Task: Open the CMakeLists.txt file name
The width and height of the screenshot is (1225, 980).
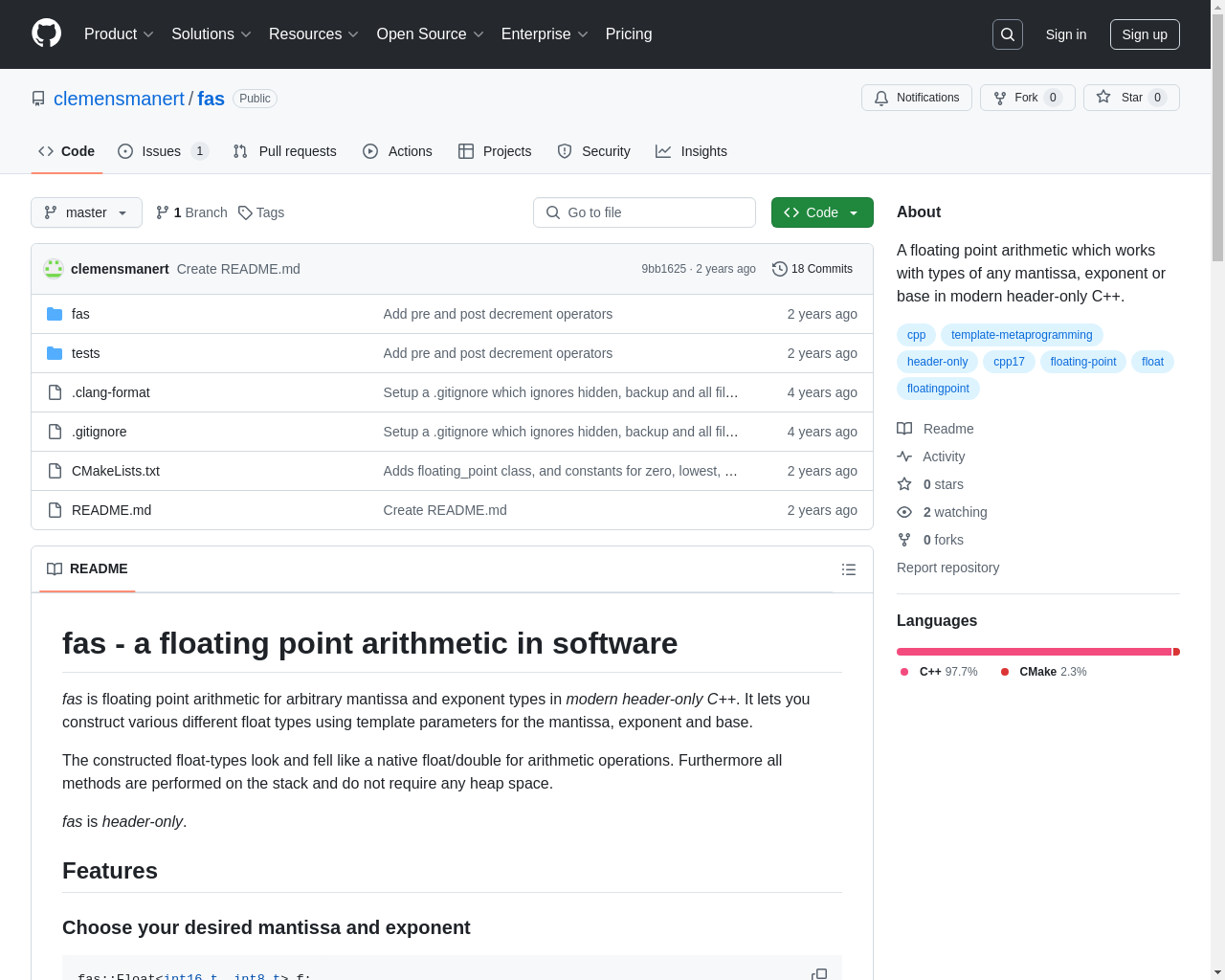Action: coord(116,471)
